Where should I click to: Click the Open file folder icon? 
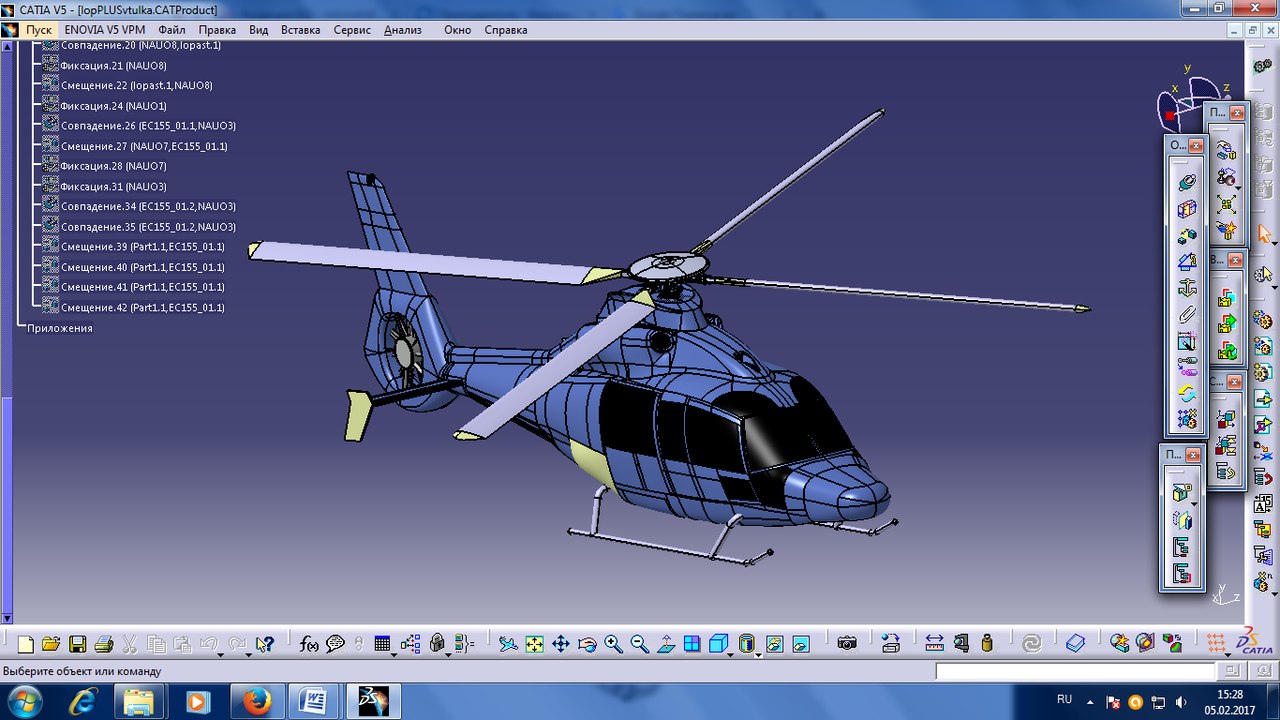[x=51, y=644]
